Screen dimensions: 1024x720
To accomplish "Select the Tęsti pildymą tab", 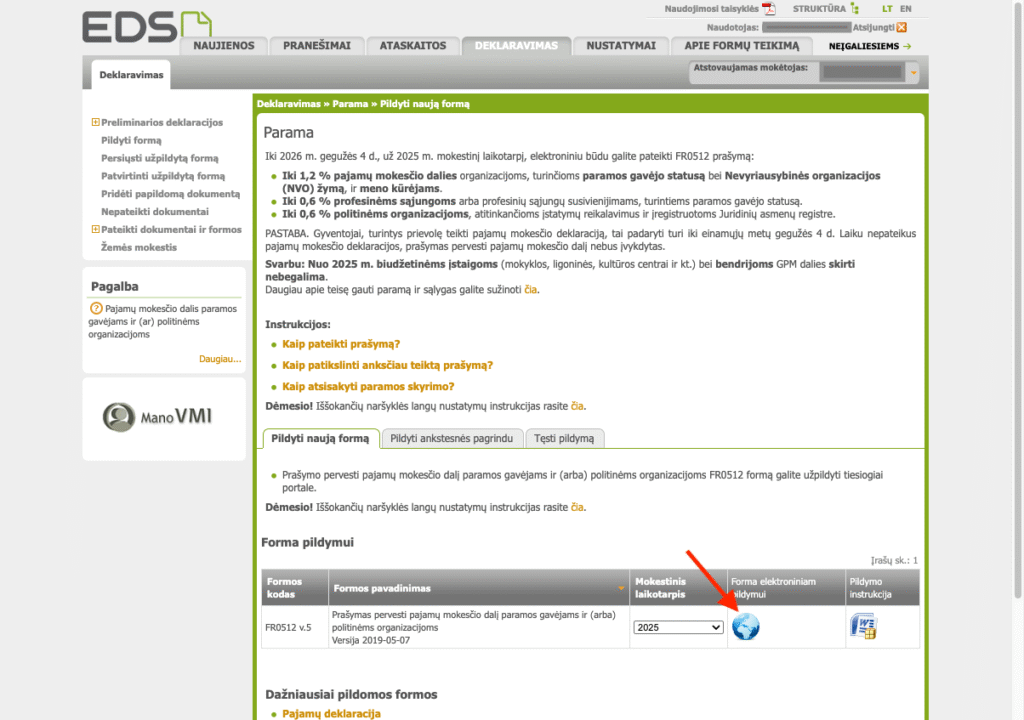I will pos(564,438).
